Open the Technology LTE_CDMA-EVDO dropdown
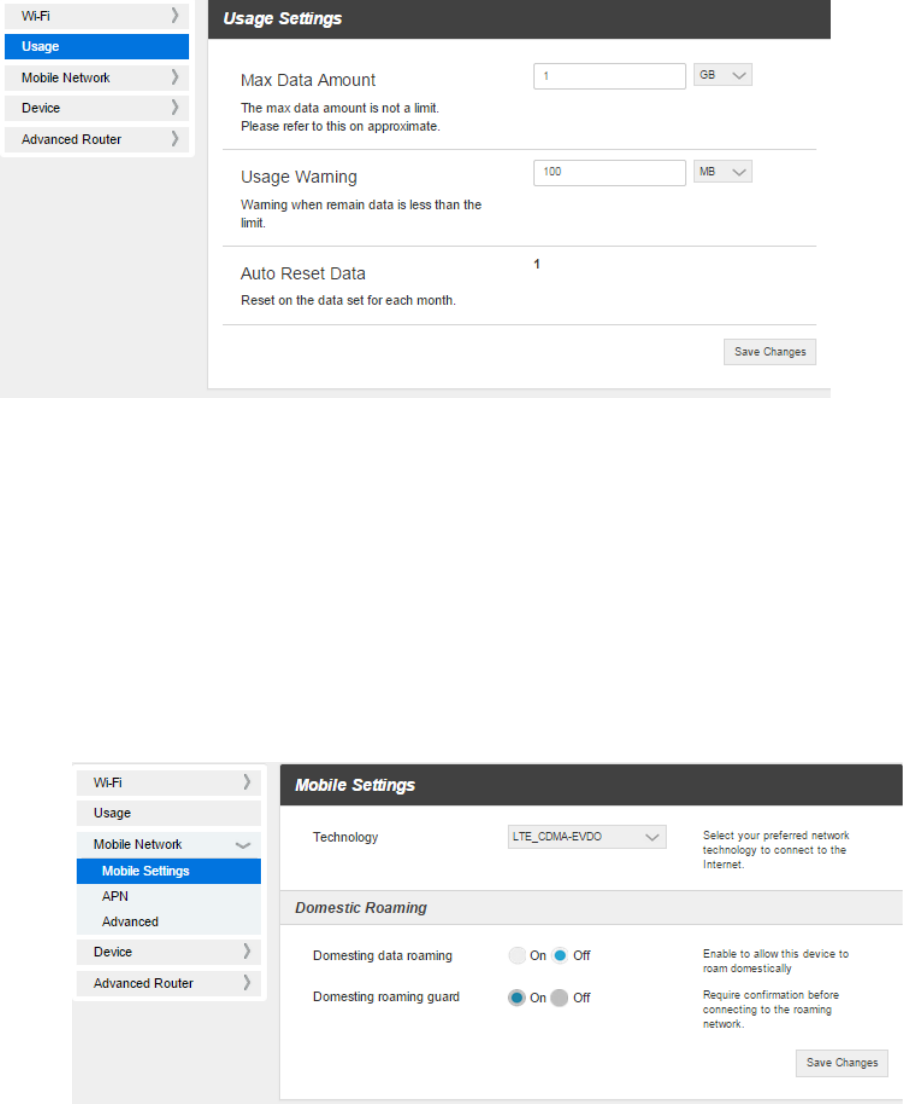The image size is (903, 1104). tap(587, 837)
